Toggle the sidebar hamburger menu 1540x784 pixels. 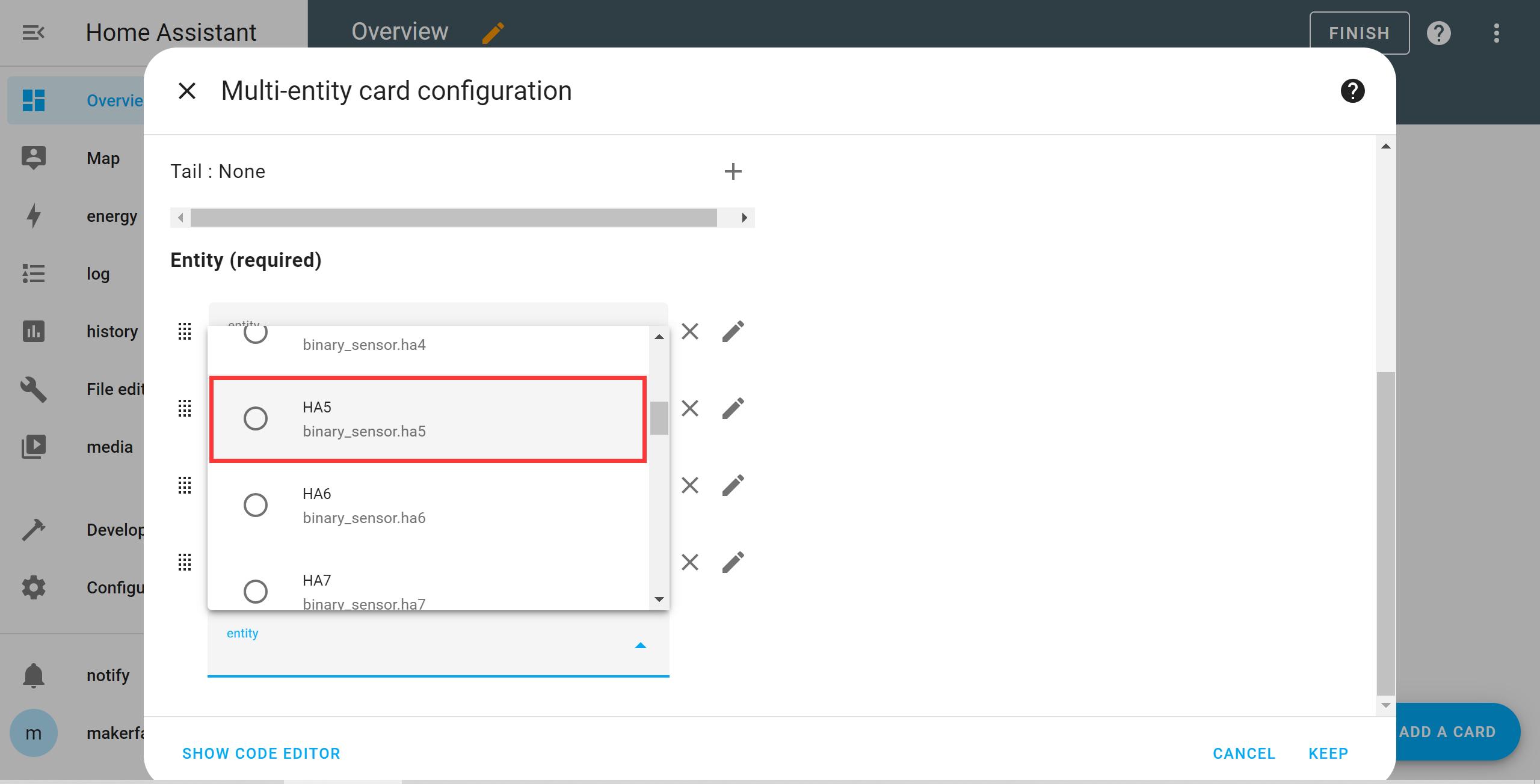point(33,32)
